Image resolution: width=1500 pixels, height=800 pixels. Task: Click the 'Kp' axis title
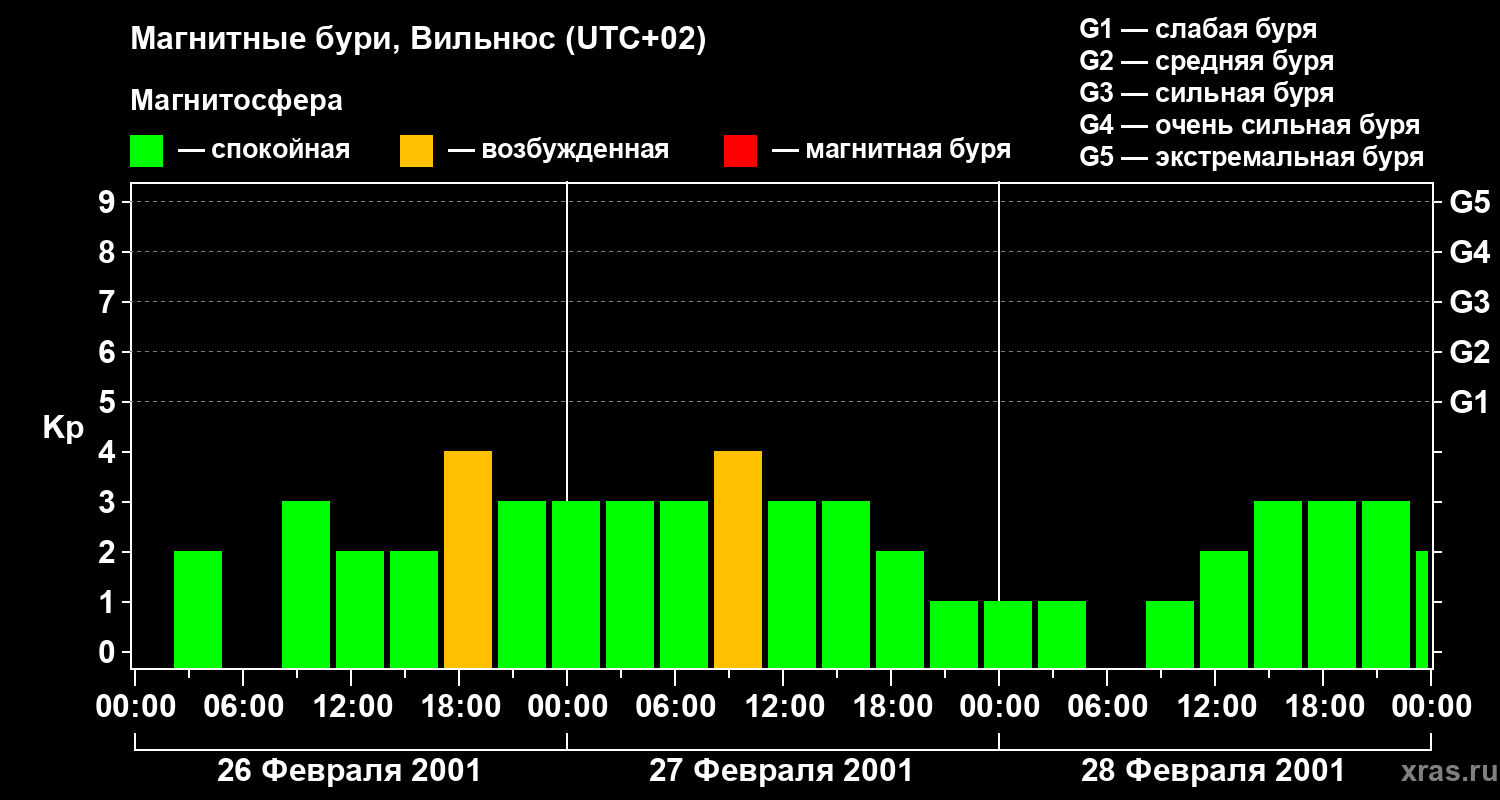click(64, 428)
